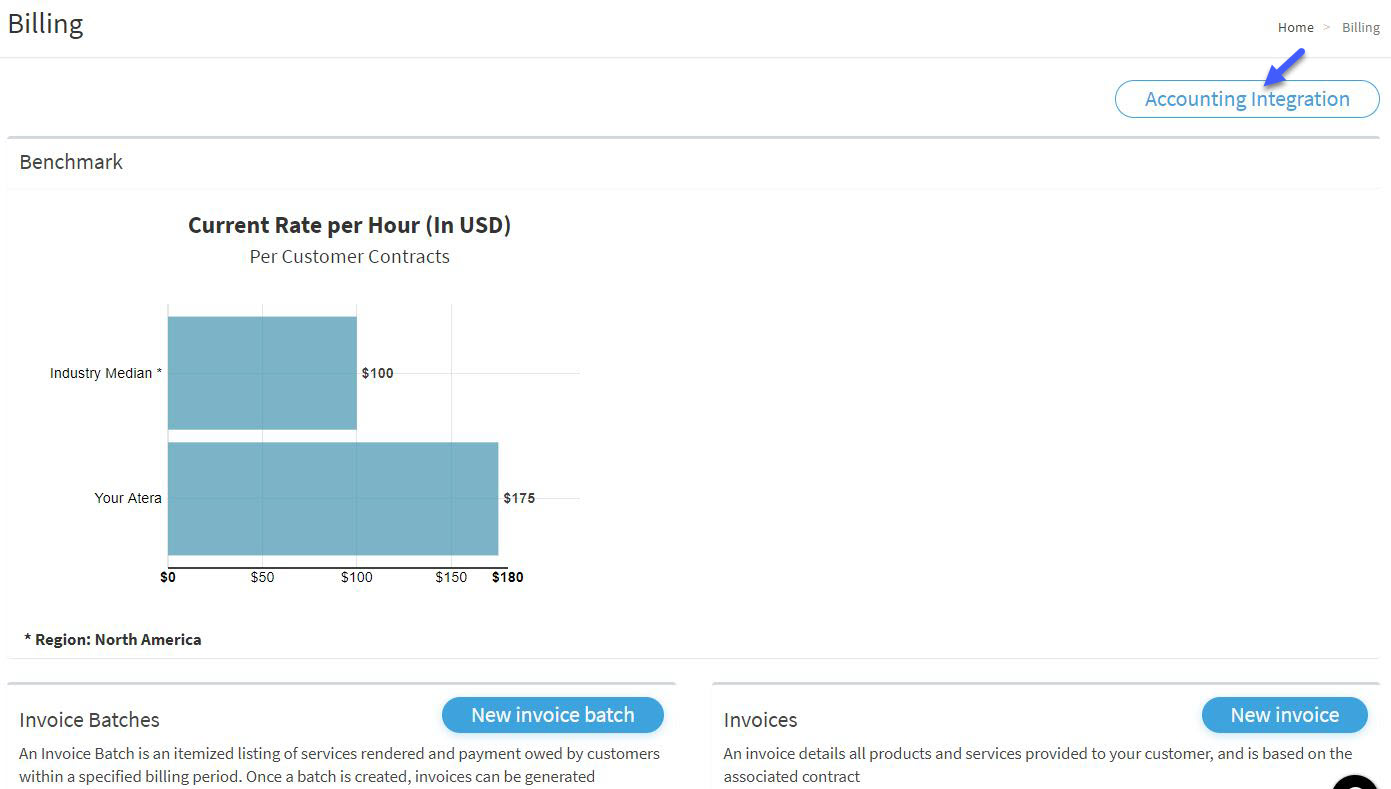Open the Accounting Integration button
The width and height of the screenshot is (1391, 789).
1247,99
